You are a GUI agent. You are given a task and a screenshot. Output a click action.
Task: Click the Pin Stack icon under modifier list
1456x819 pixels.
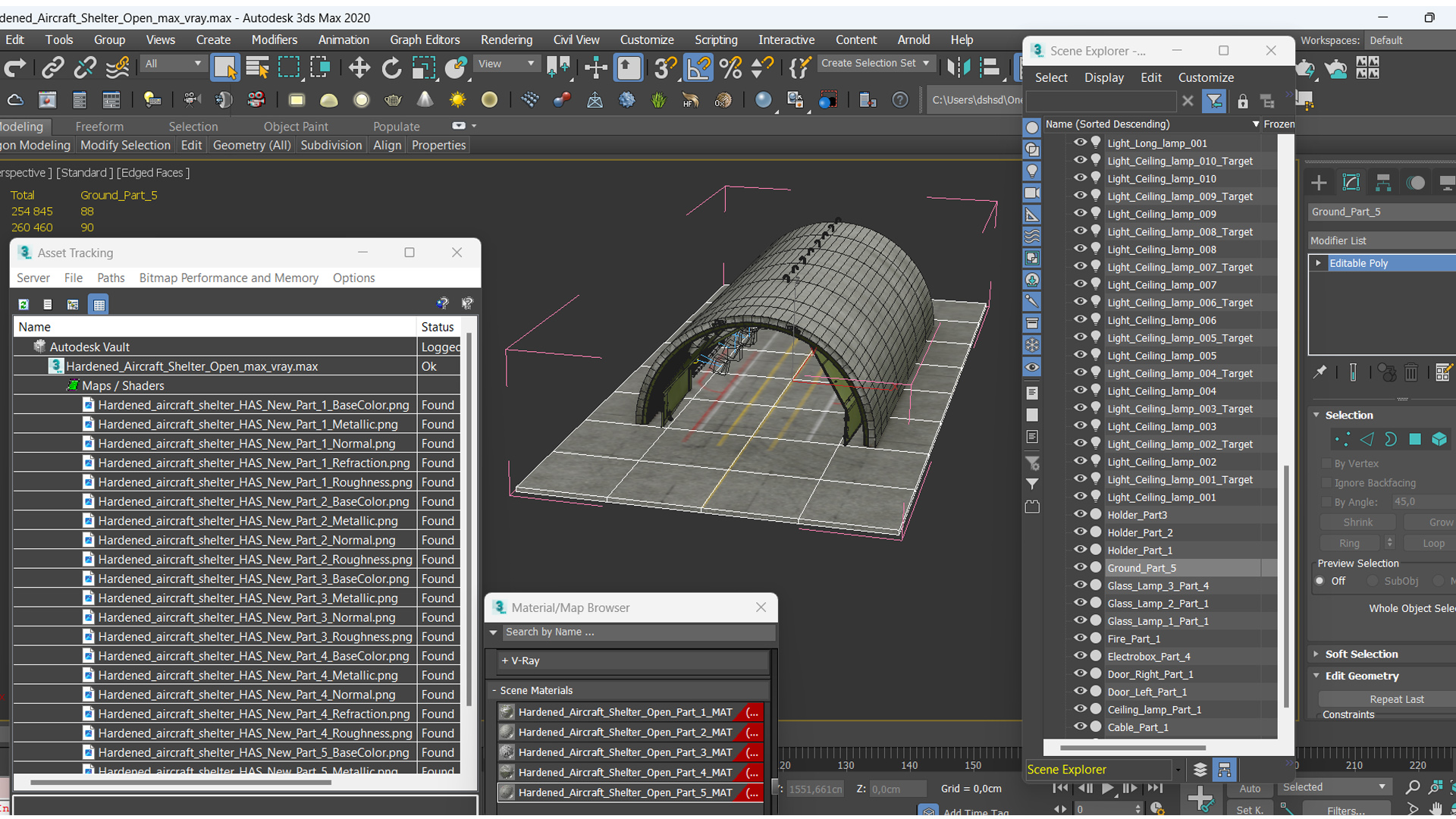(1320, 372)
